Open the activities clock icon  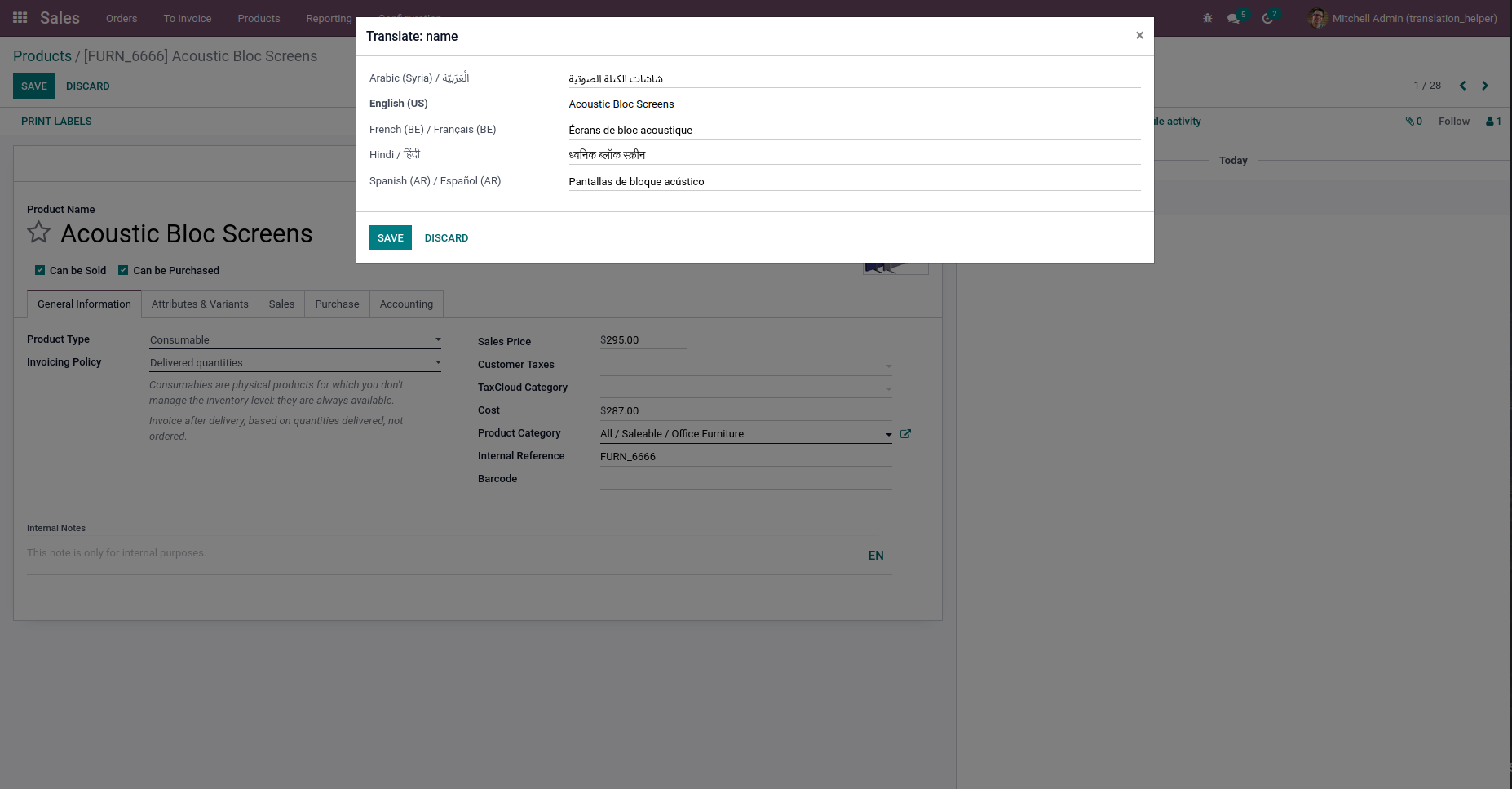[x=1268, y=18]
